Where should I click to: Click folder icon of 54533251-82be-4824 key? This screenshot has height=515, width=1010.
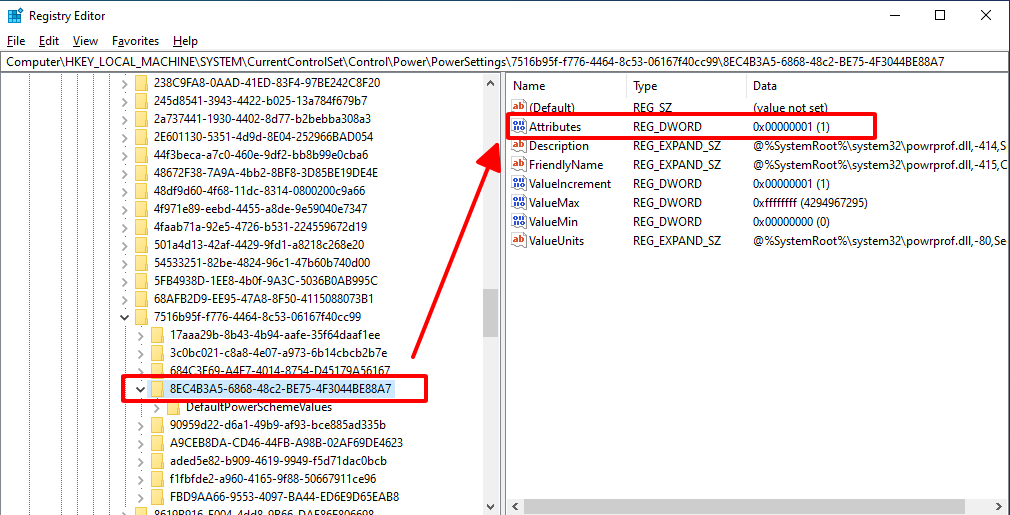pyautogui.click(x=141, y=263)
